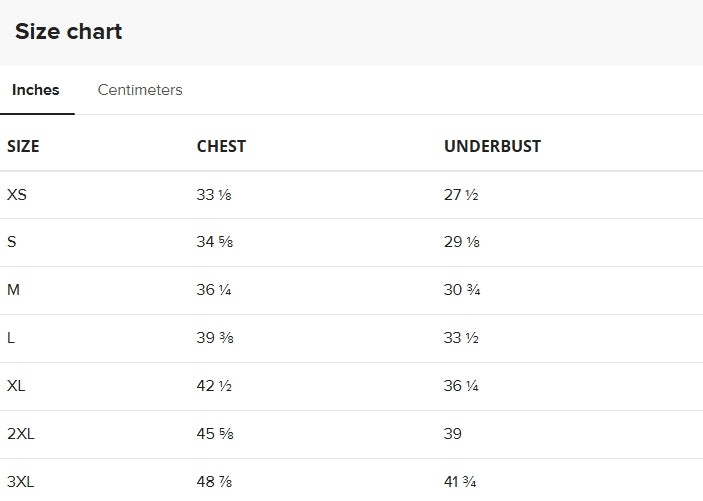Select the Inches tab

point(36,90)
